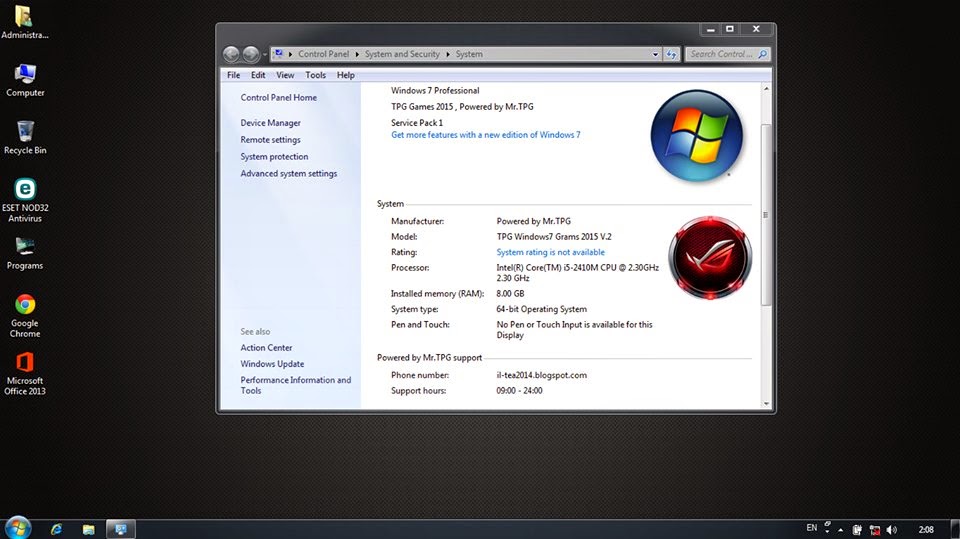Launch Google Chrome desktop icon
The image size is (960, 539).
(x=25, y=315)
